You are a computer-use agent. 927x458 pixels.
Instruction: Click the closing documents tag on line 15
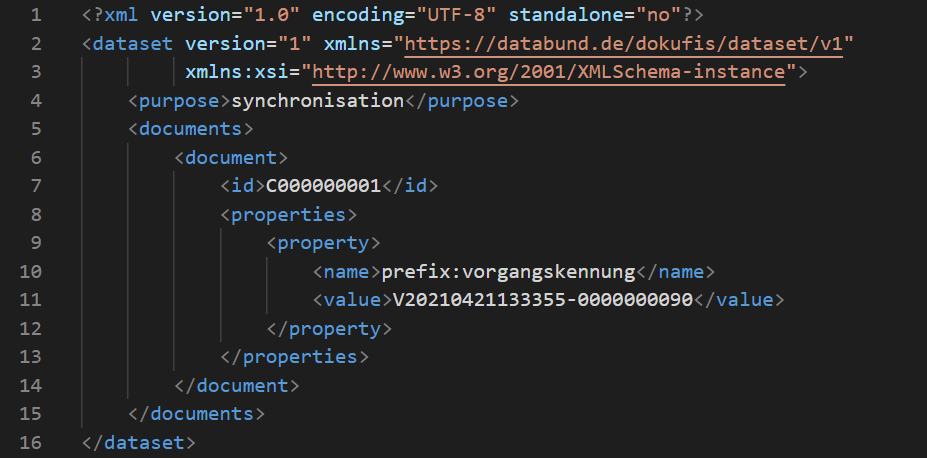point(197,414)
